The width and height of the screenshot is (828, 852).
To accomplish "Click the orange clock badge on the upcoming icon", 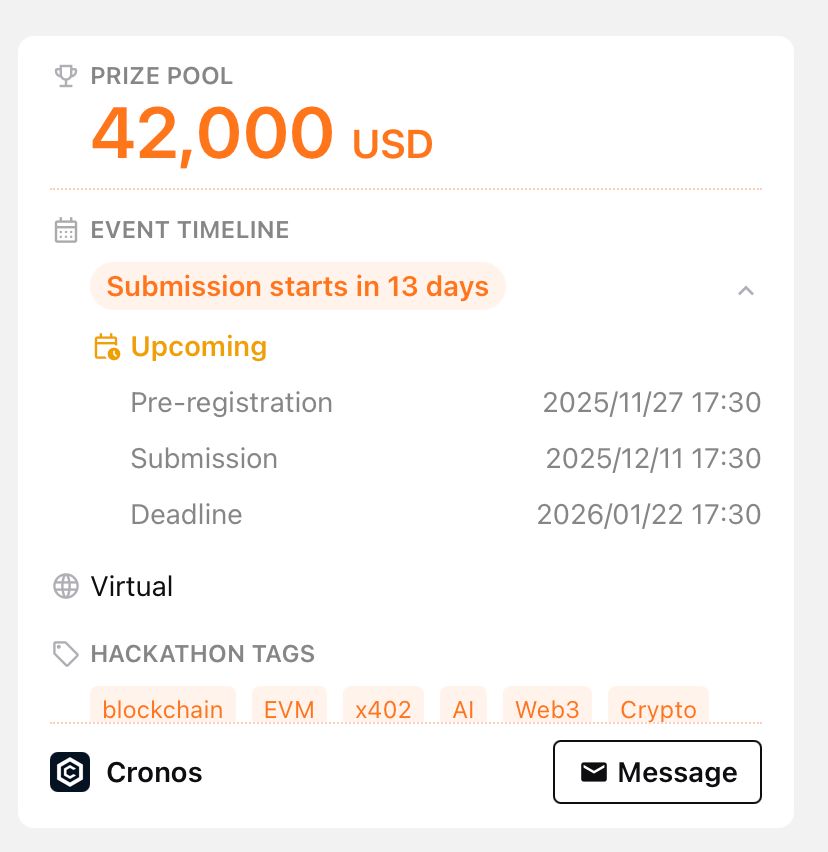I will [x=112, y=354].
